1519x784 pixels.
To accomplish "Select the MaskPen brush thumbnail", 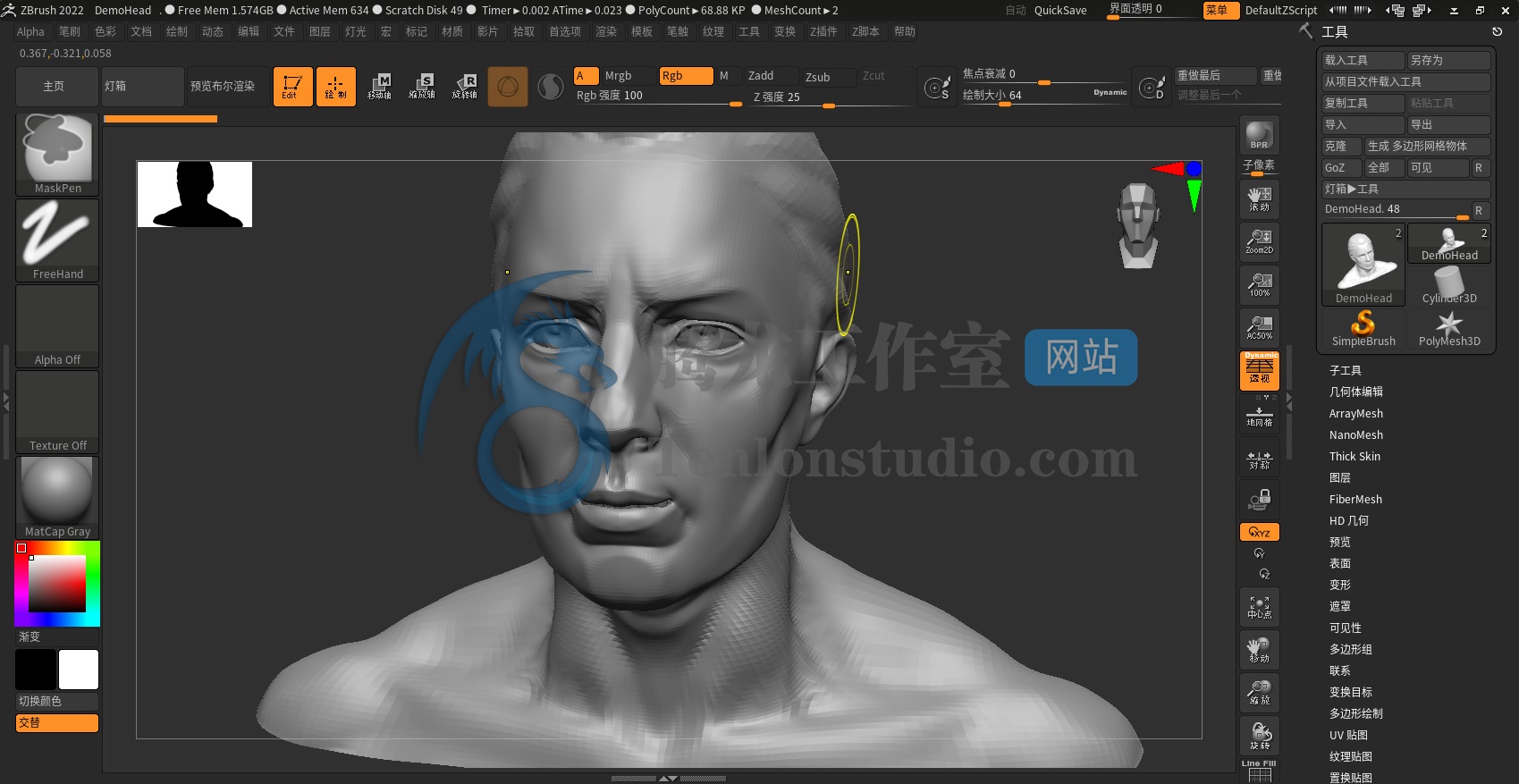I will pos(57,154).
